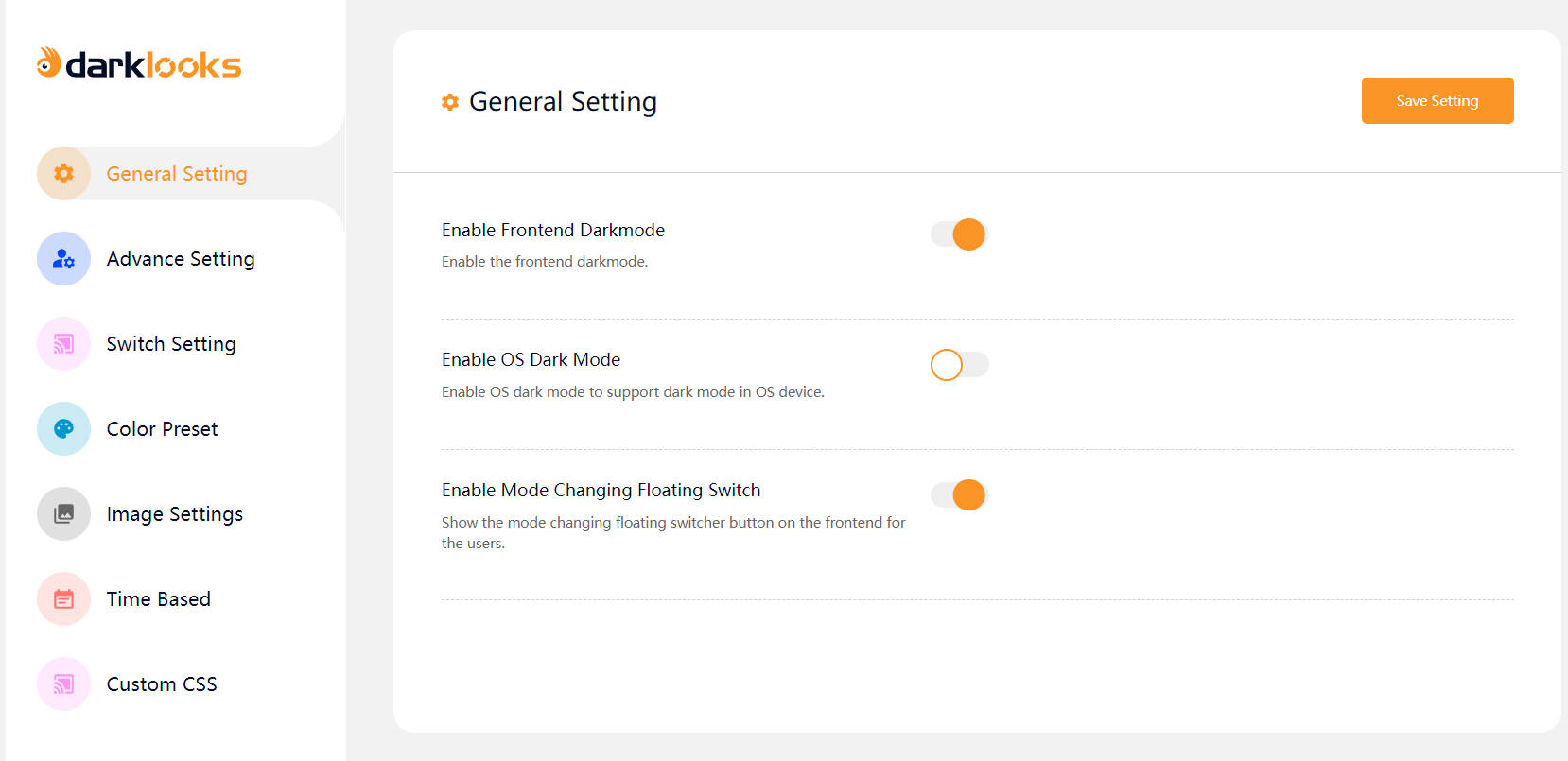The image size is (1568, 761).
Task: Disable the Enable Frontend Darkmode toggle
Action: (959, 234)
